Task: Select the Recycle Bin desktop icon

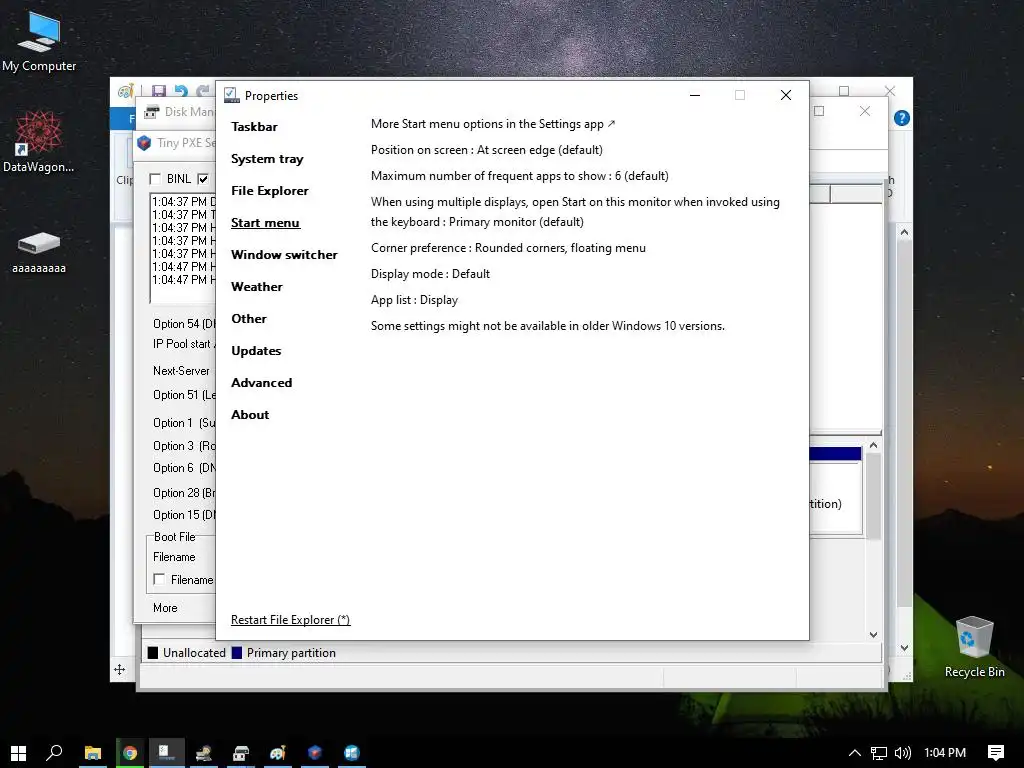Action: pos(974,647)
